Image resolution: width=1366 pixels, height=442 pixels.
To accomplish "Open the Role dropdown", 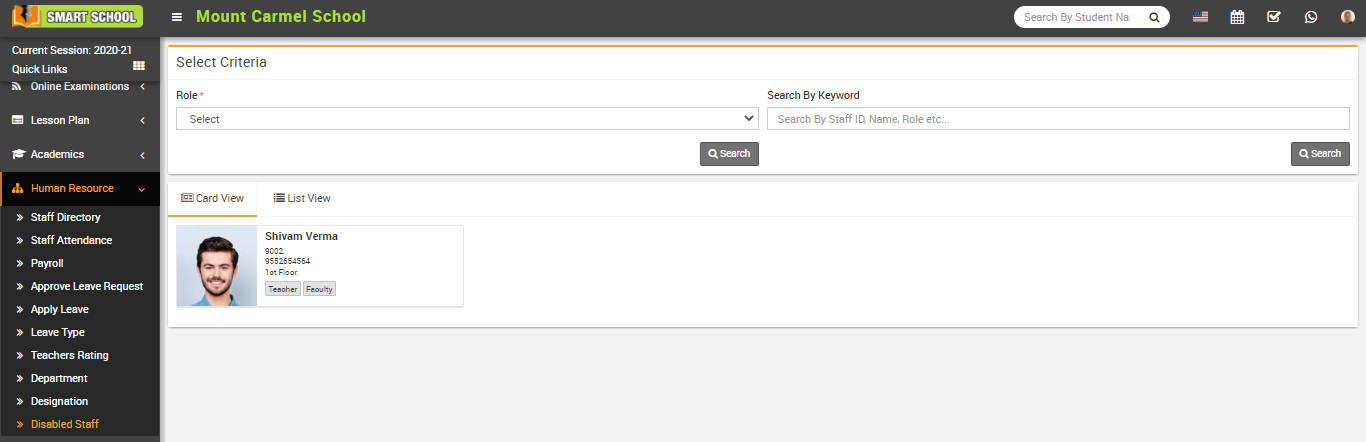I will pos(467,119).
